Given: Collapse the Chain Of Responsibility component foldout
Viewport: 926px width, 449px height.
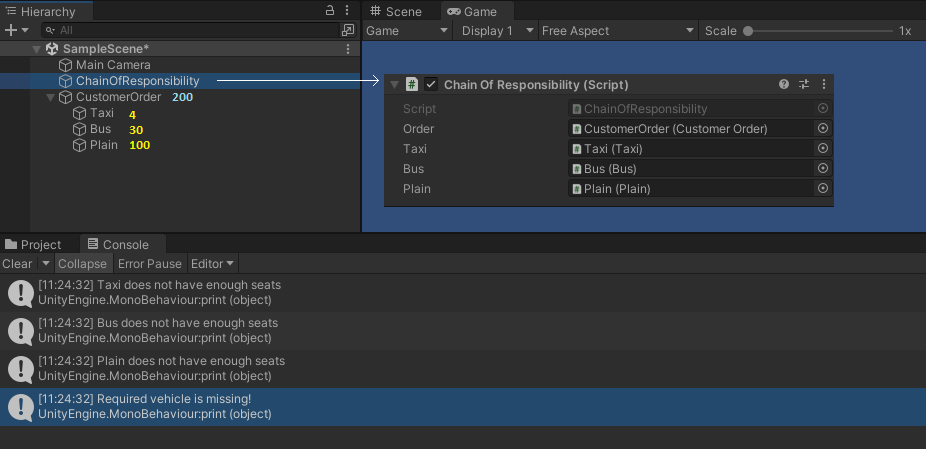Looking at the screenshot, I should click(x=394, y=85).
